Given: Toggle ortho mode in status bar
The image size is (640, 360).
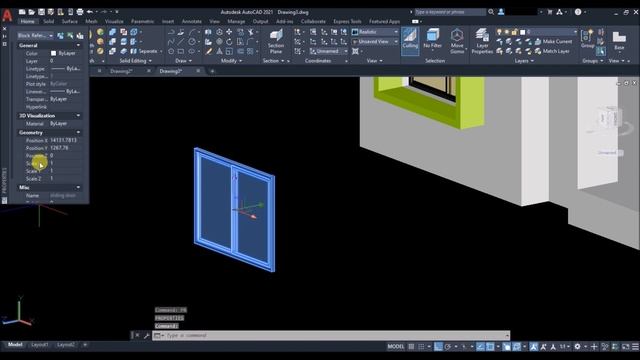Looking at the screenshot, I should (438, 347).
